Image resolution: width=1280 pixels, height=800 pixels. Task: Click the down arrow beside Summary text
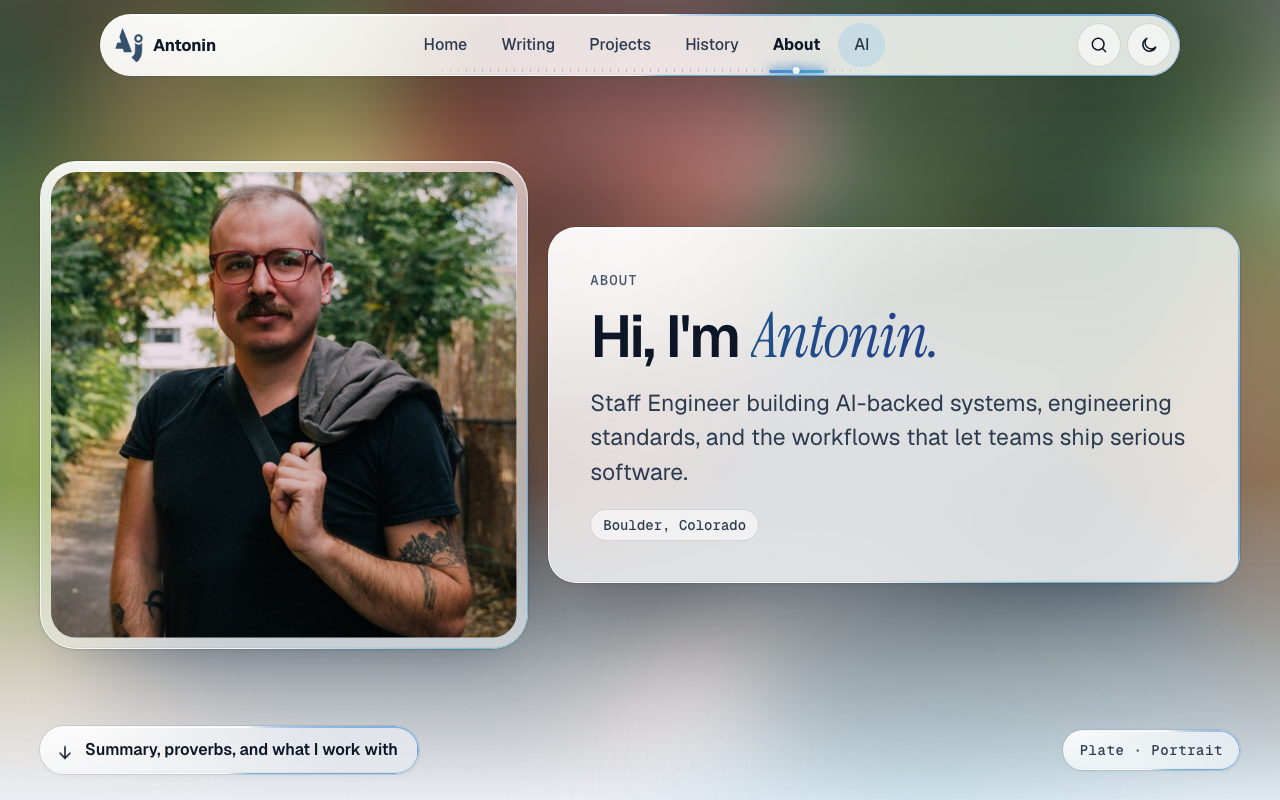point(65,751)
